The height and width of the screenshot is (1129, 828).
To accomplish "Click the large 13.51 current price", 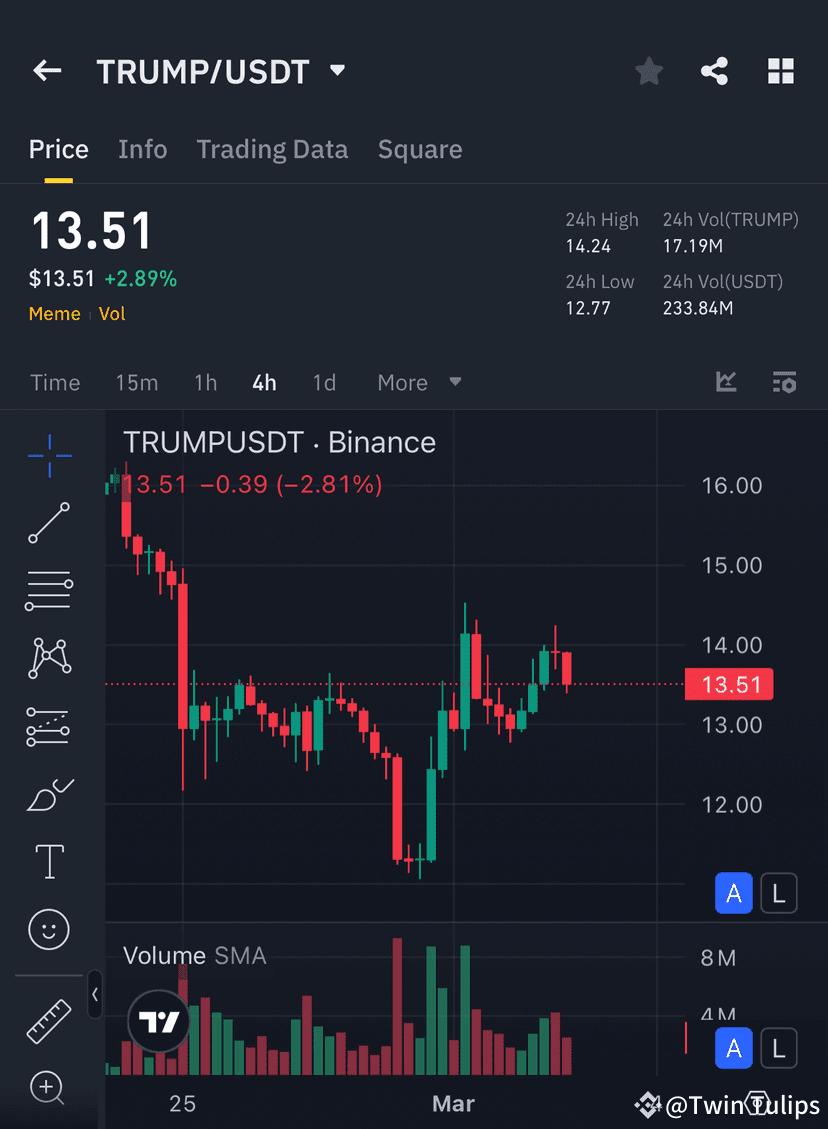I will click(x=91, y=231).
